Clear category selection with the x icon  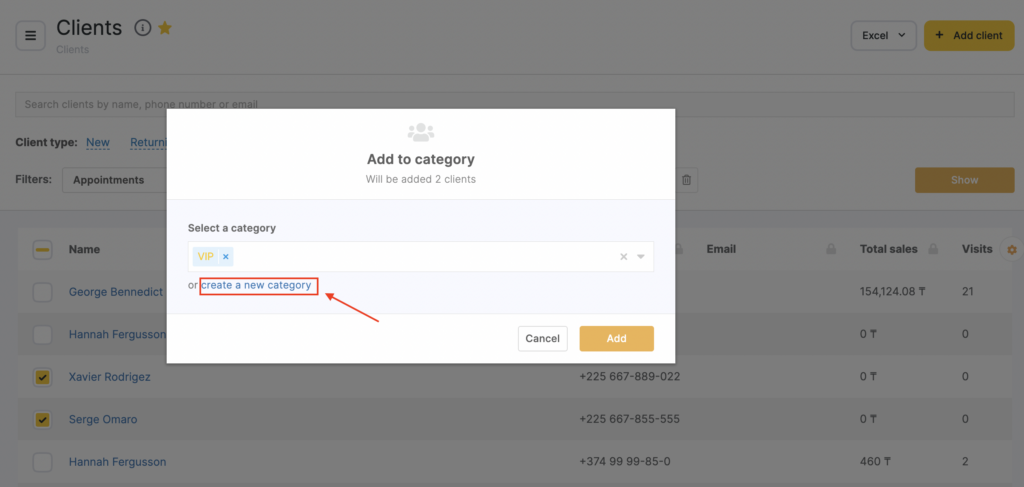(623, 257)
